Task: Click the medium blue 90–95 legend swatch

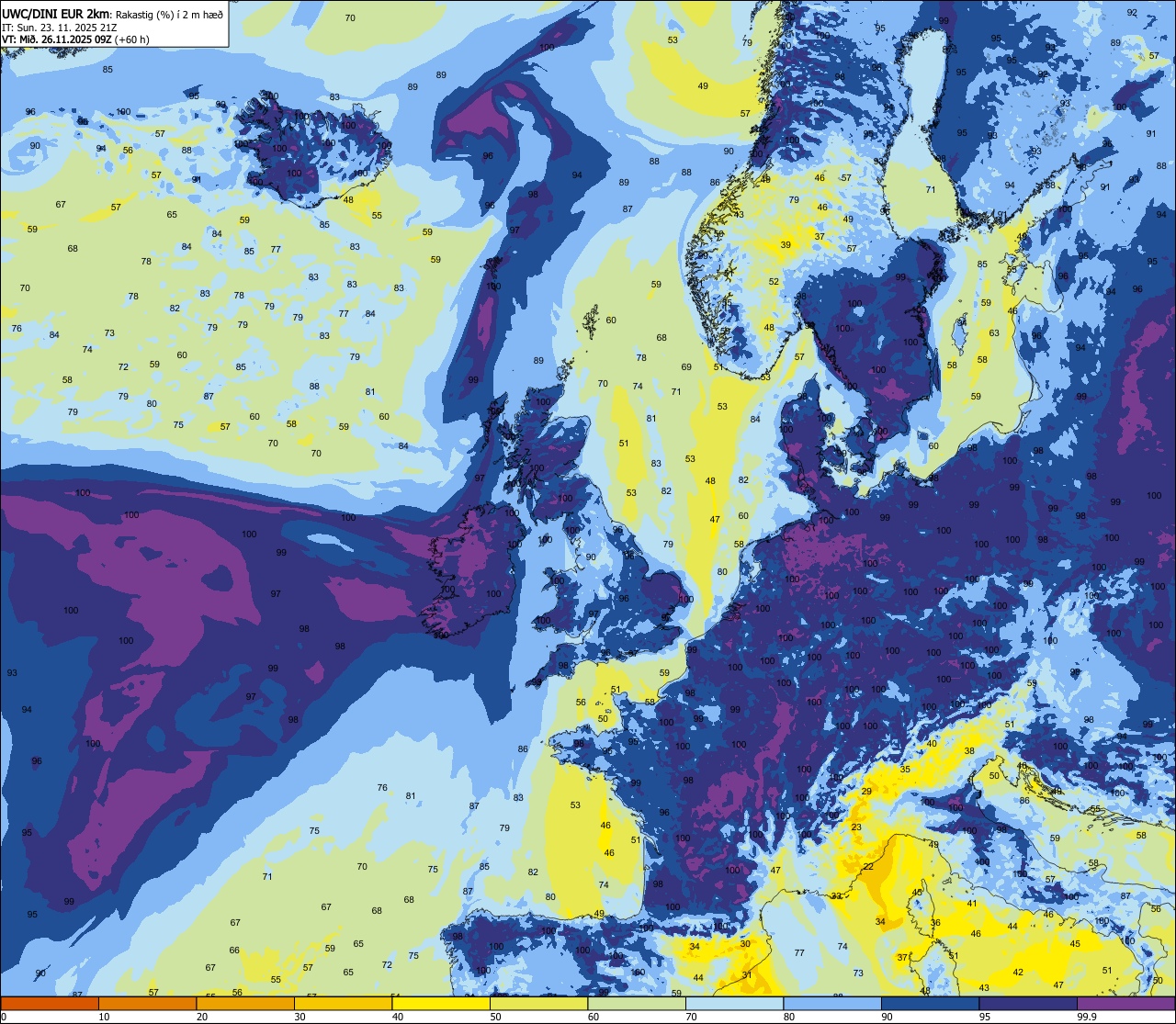Action: point(930,1003)
